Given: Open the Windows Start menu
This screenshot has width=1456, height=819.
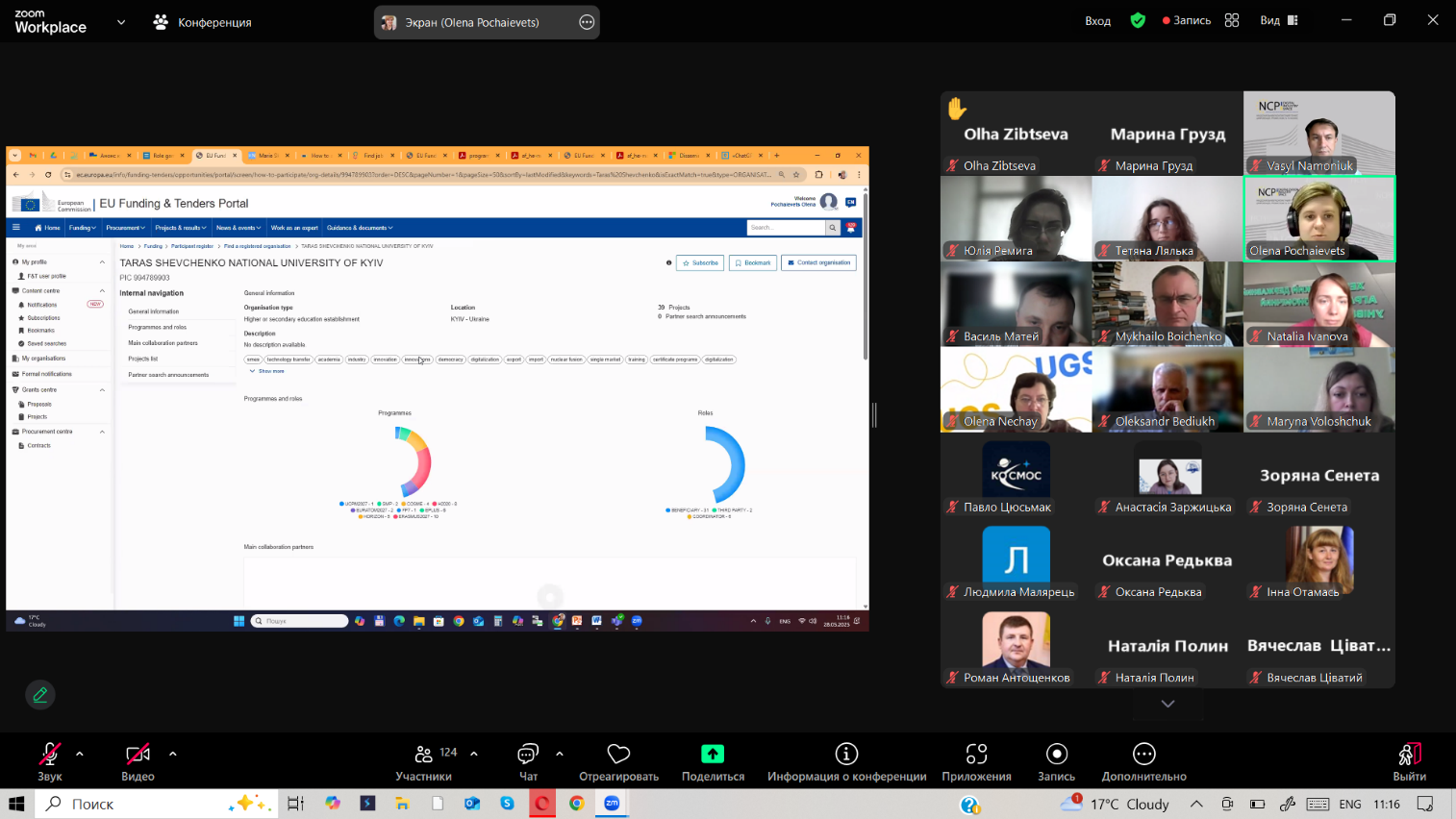Looking at the screenshot, I should click(x=16, y=804).
